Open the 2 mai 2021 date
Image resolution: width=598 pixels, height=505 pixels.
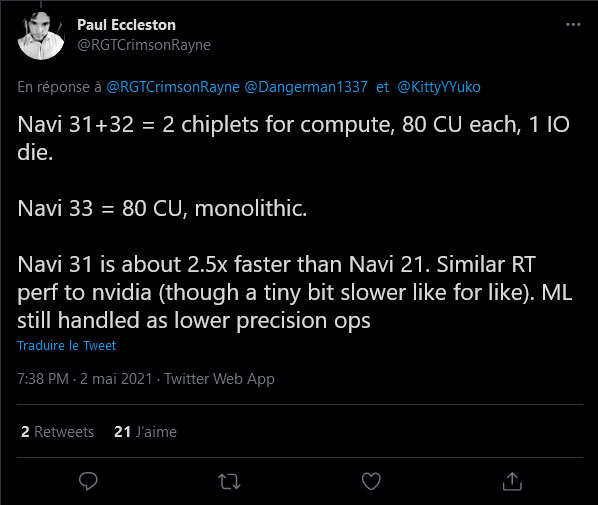tap(116, 379)
